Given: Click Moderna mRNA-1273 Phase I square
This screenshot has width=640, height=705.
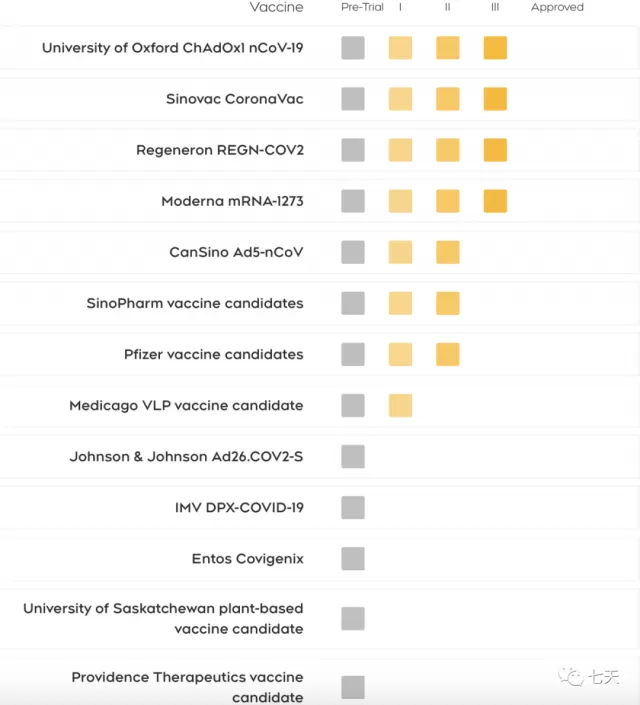Looking at the screenshot, I should click(400, 201).
